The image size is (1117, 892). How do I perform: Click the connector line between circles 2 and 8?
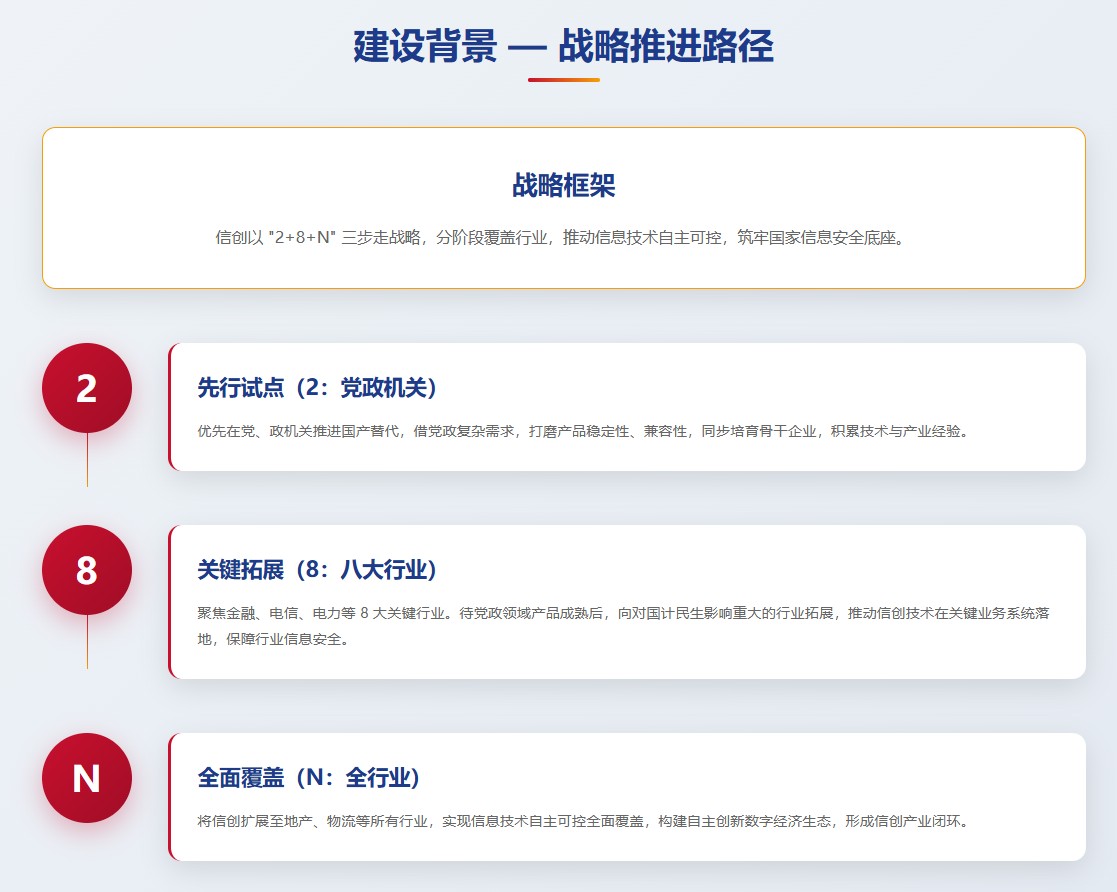87,460
